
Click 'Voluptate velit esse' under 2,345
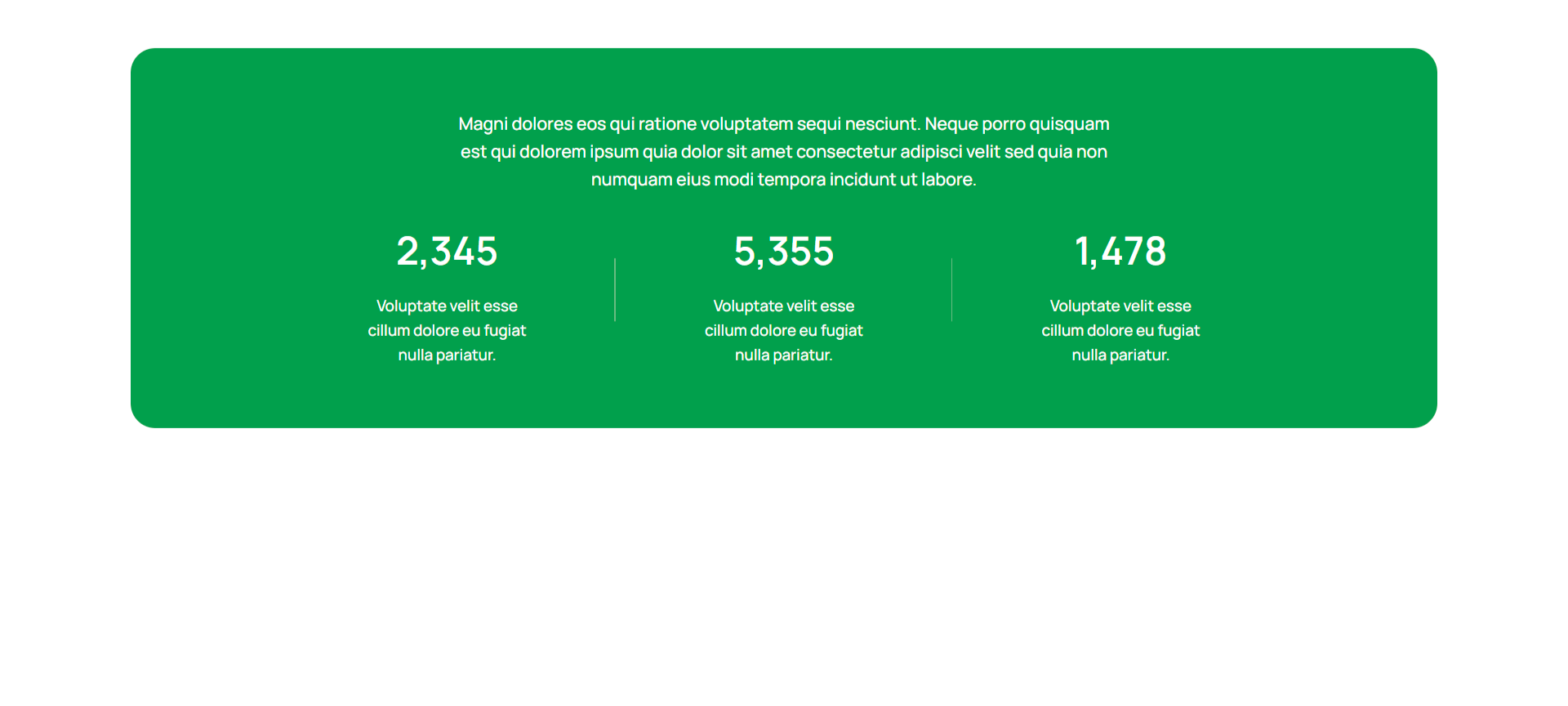[447, 306]
